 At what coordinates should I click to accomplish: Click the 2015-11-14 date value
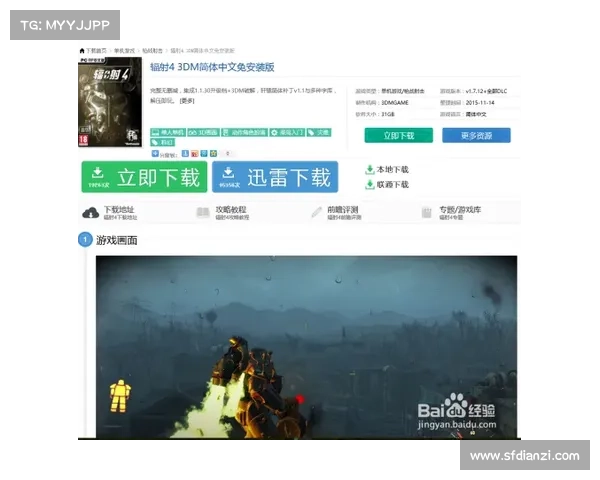[x=480, y=103]
